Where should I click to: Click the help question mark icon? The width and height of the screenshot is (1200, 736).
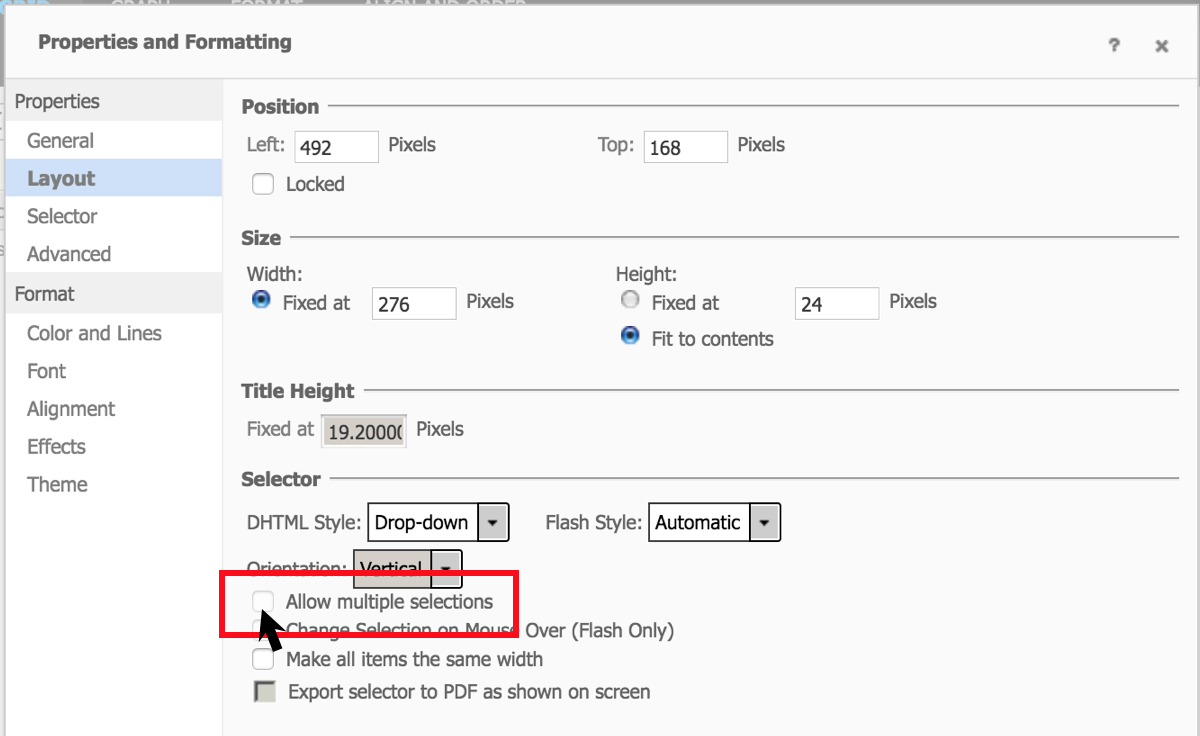[1114, 45]
